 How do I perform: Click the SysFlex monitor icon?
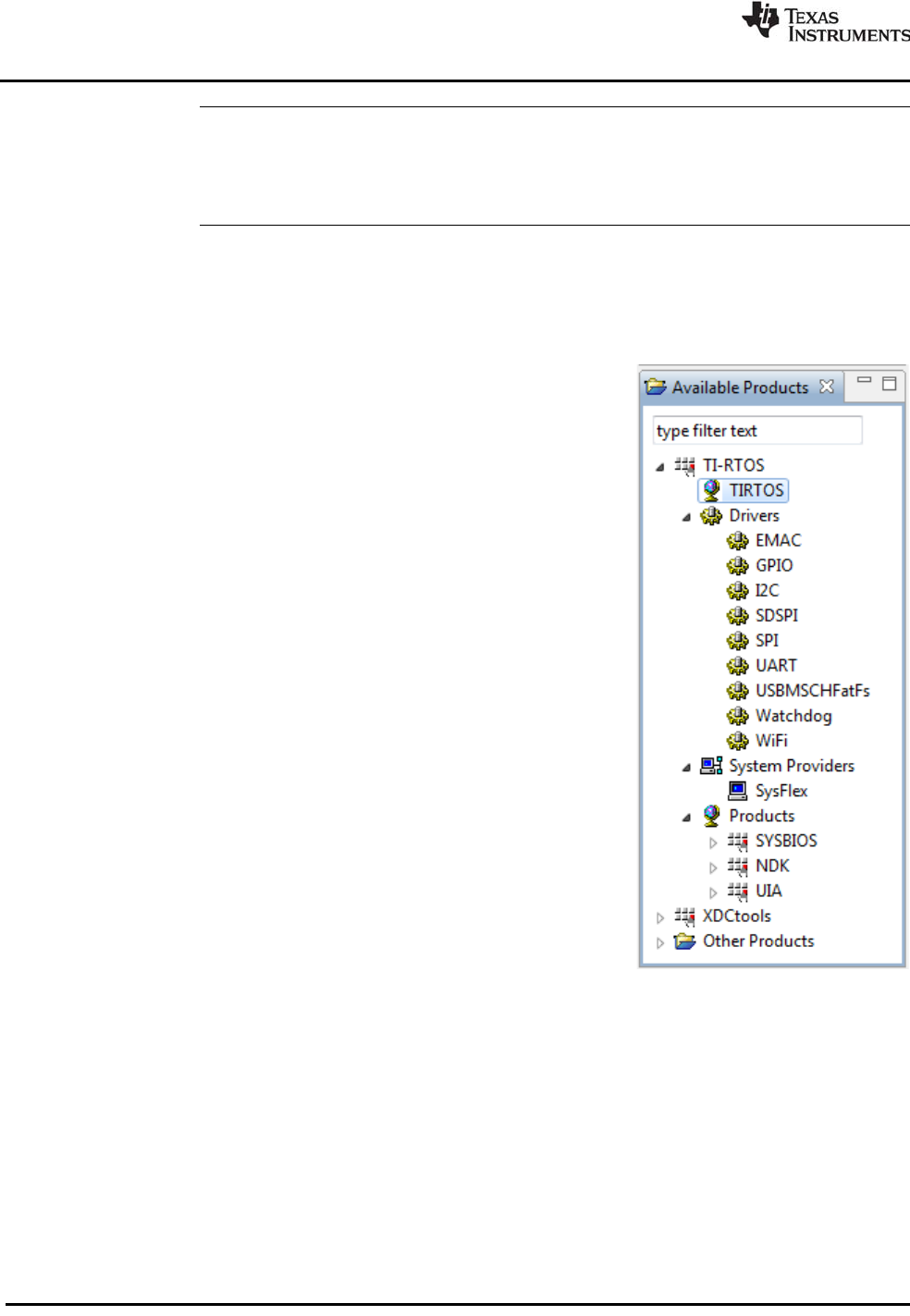(x=737, y=790)
